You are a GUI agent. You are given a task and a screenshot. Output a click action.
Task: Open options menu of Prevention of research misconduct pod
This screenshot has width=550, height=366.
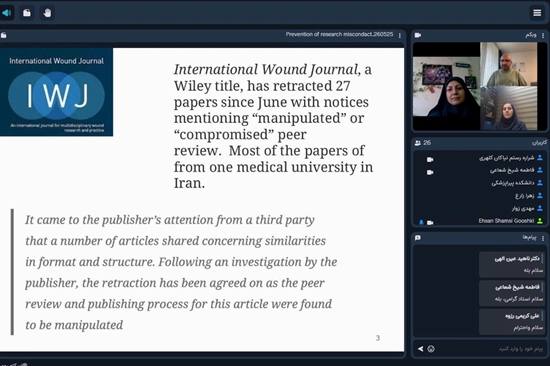[x=400, y=35]
